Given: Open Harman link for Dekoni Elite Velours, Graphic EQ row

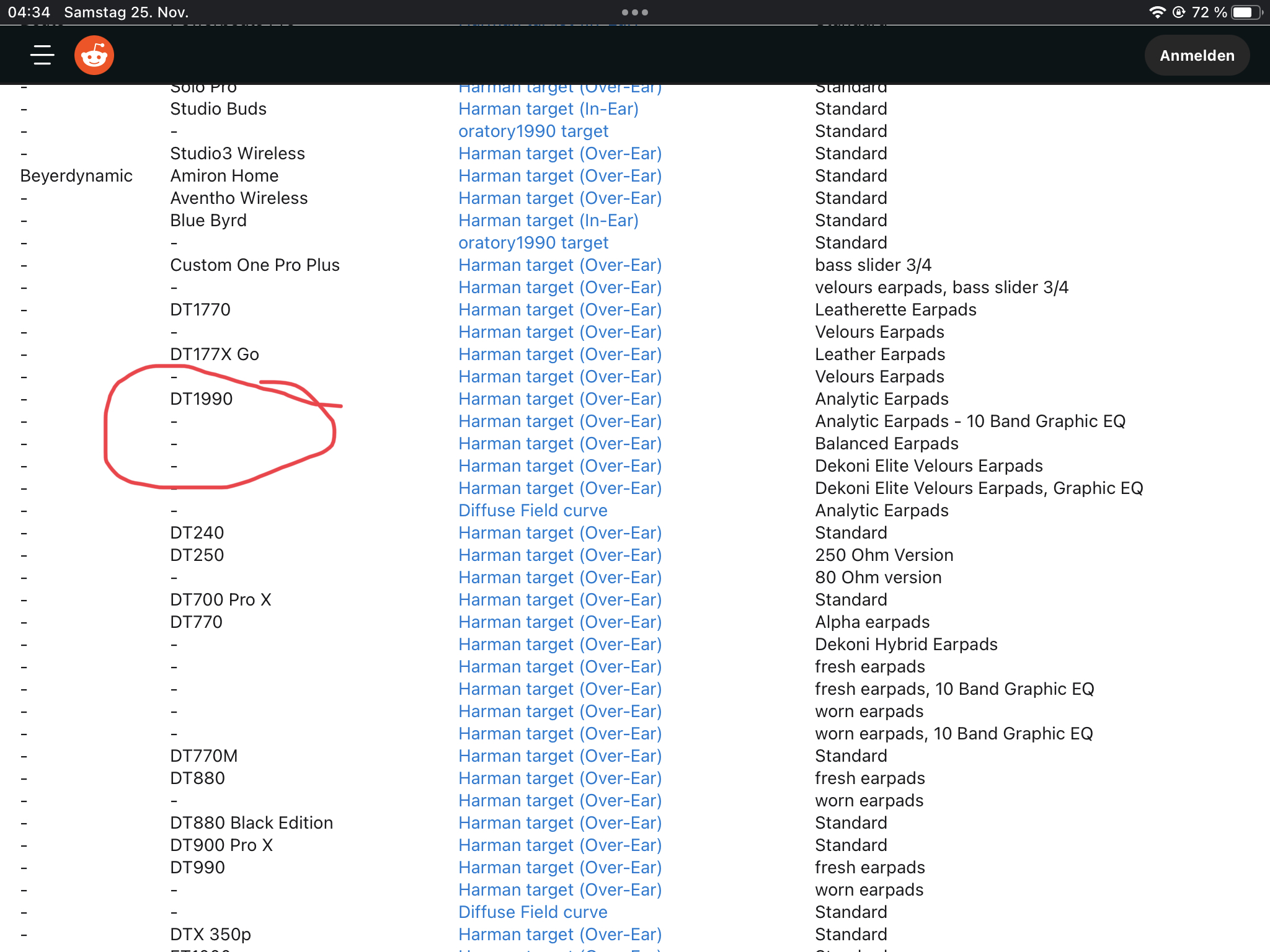Looking at the screenshot, I should click(x=560, y=488).
